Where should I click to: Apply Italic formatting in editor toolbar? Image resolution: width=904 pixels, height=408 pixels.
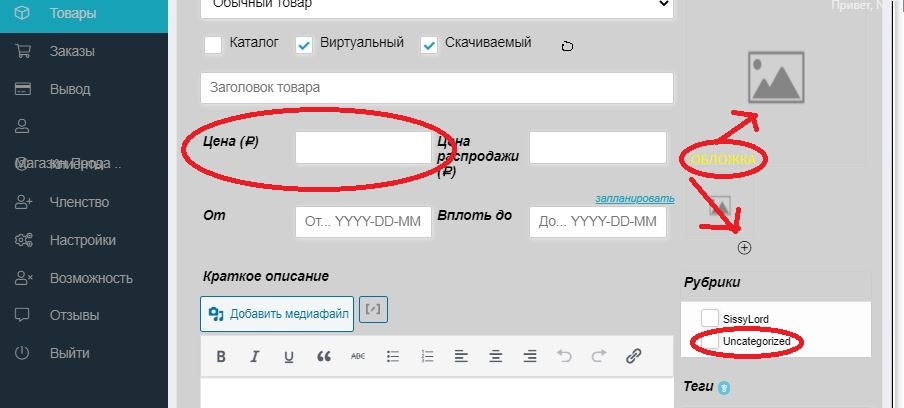click(x=255, y=356)
